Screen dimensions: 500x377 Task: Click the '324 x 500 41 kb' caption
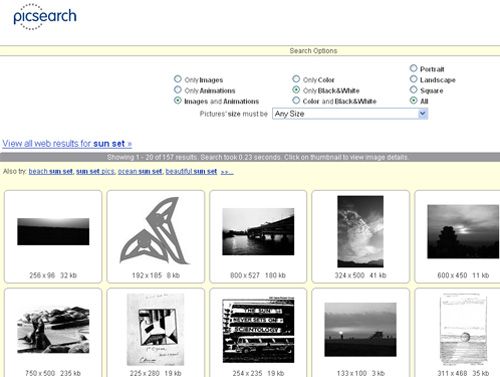tap(360, 275)
